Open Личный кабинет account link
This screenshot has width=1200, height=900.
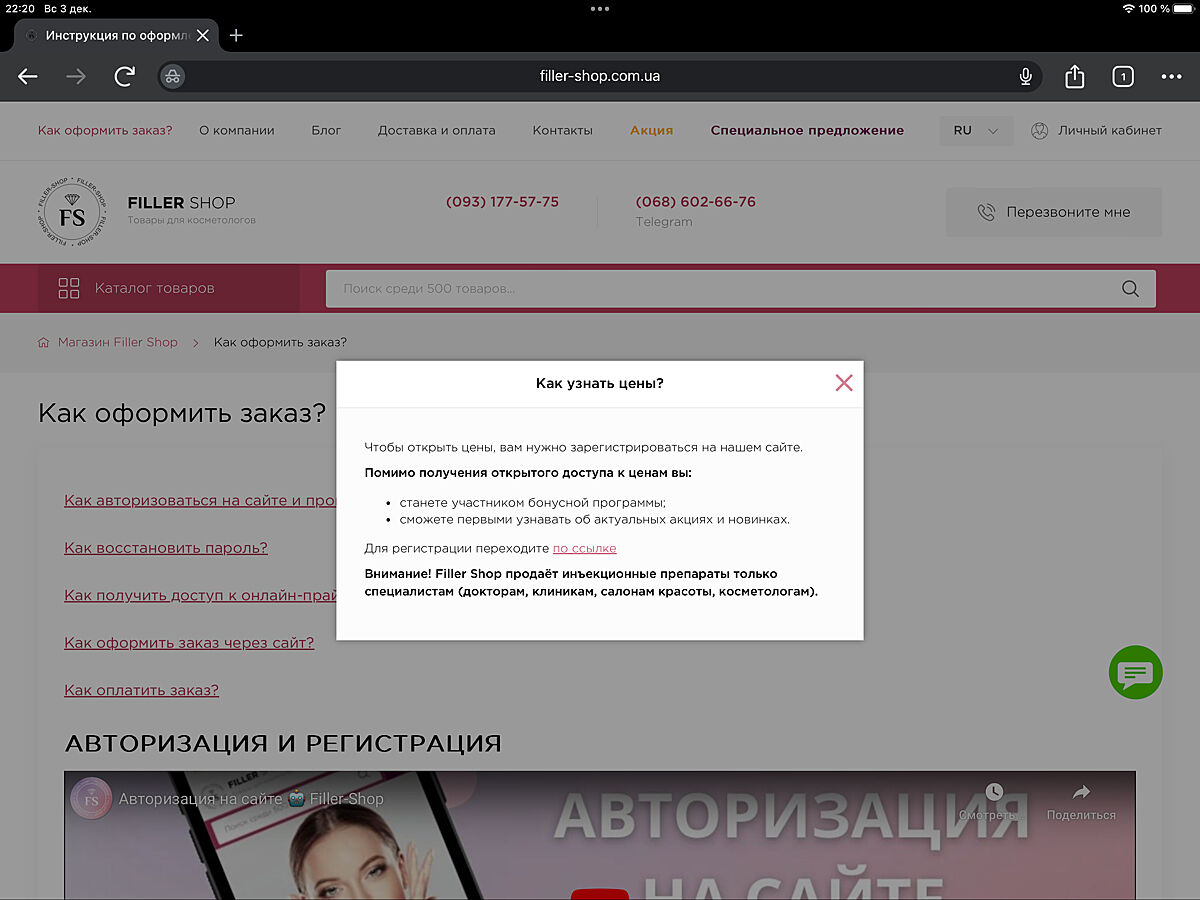[1096, 131]
